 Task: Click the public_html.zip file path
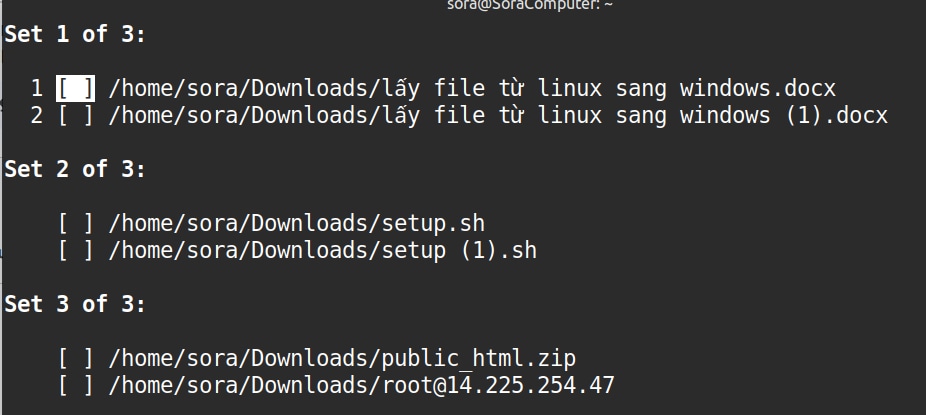[342, 357]
